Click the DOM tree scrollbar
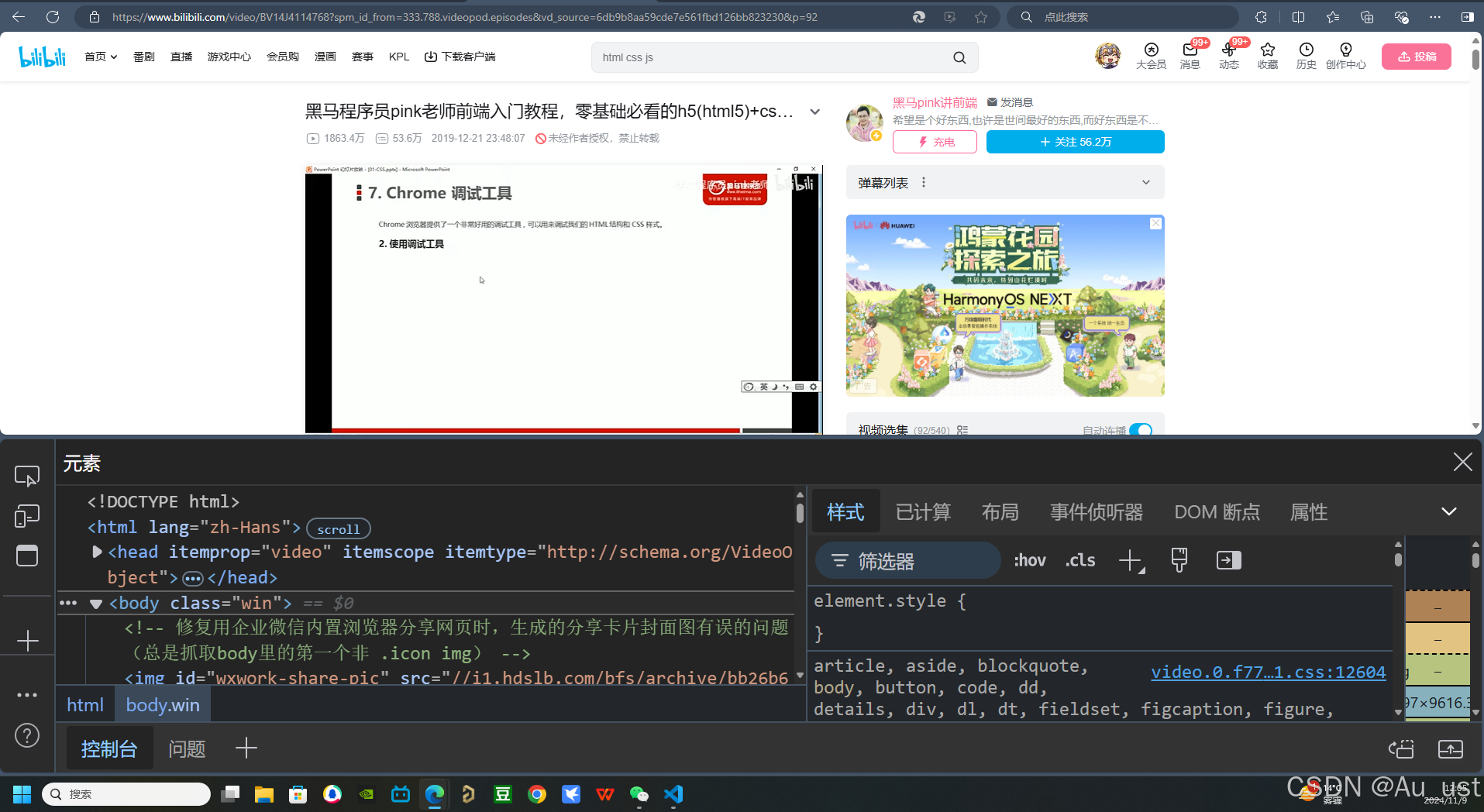1484x812 pixels. coord(800,513)
